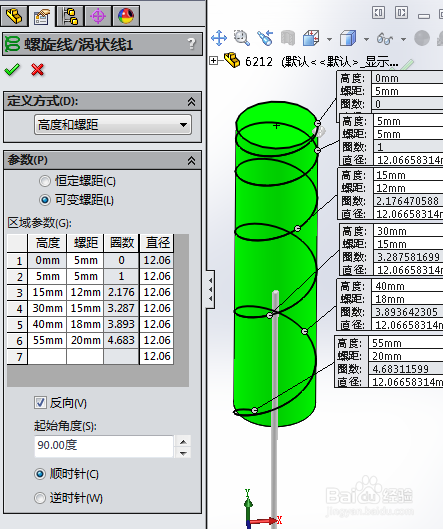Tile right window pane button
The height and width of the screenshot is (529, 443).
click(x=401, y=13)
